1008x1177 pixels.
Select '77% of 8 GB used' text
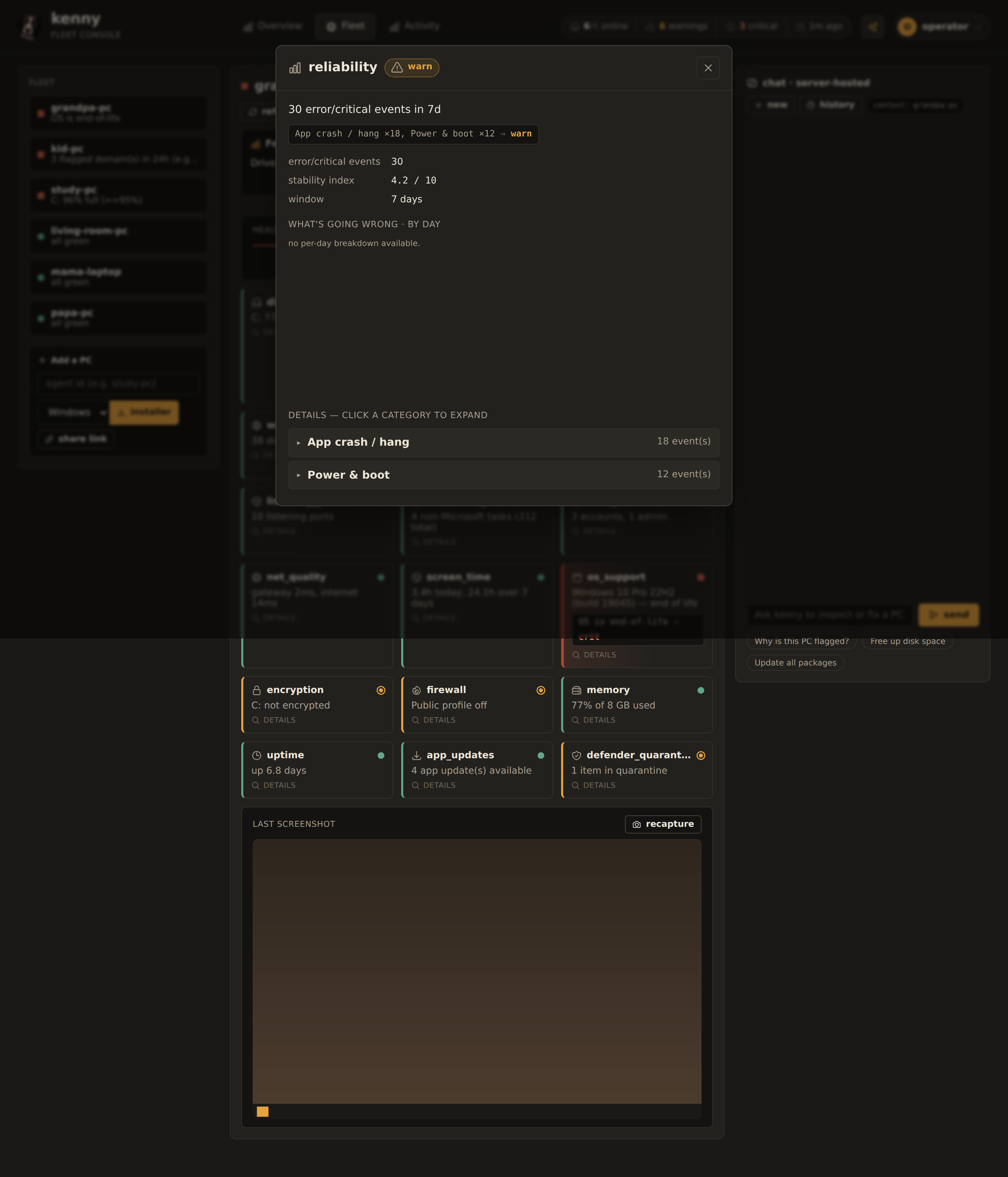[x=613, y=705]
